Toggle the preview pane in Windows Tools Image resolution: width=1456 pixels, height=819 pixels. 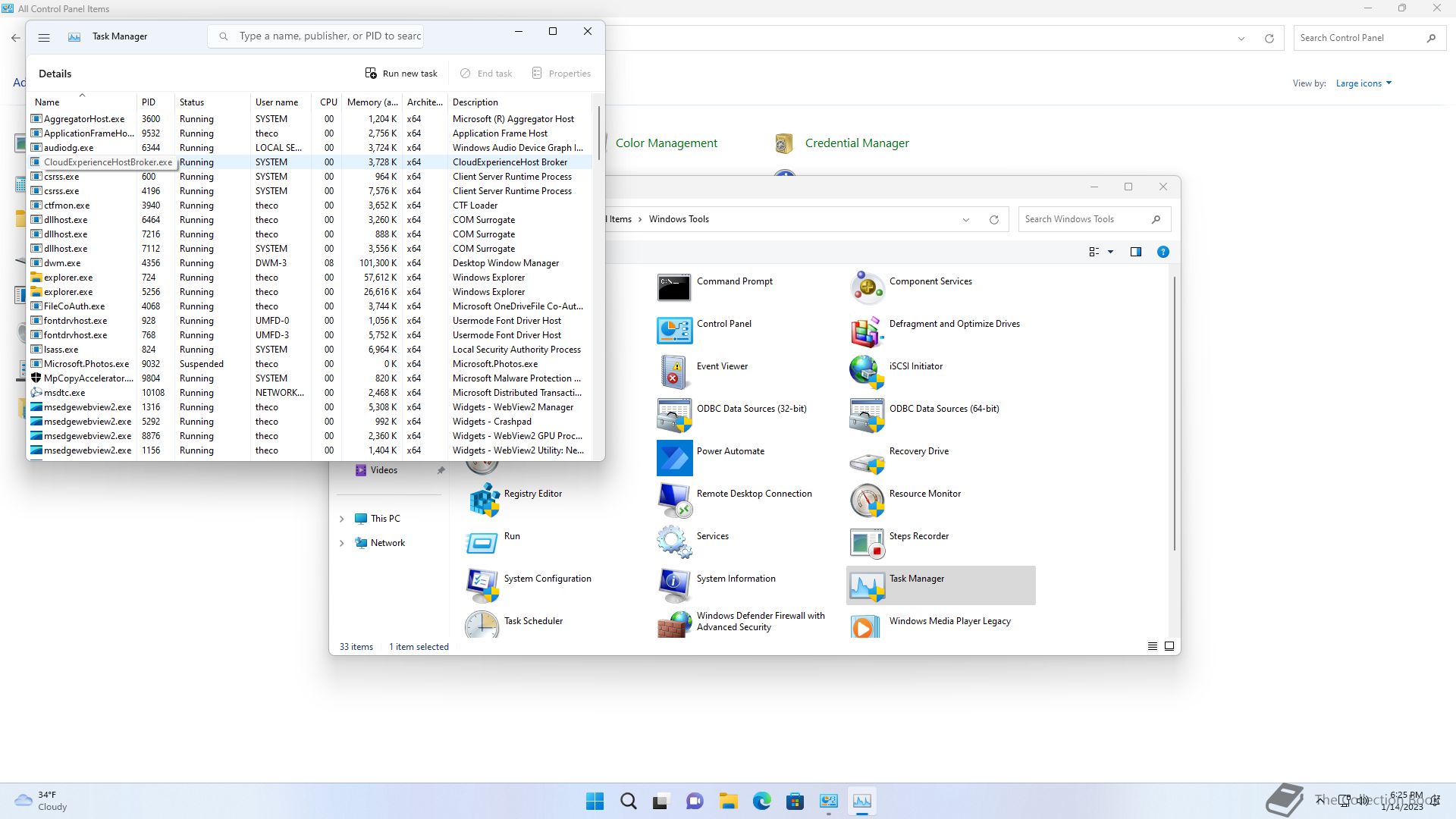coord(1135,252)
